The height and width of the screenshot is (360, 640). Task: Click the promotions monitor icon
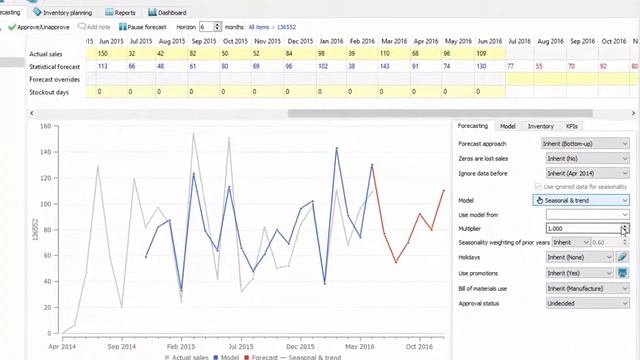click(x=622, y=273)
